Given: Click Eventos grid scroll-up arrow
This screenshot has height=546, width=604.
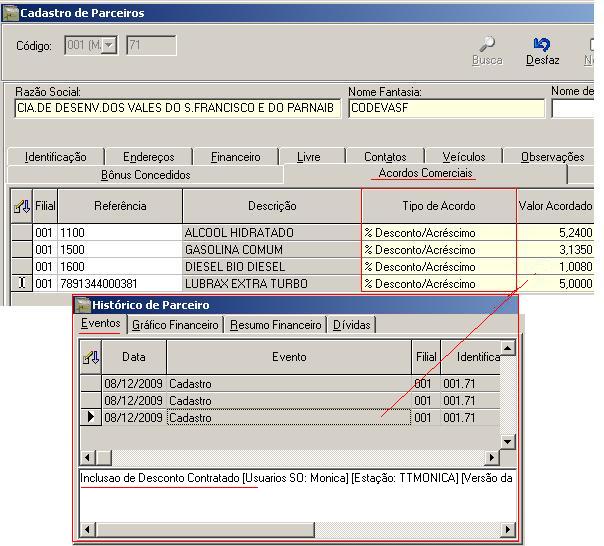Looking at the screenshot, I should [x=508, y=348].
